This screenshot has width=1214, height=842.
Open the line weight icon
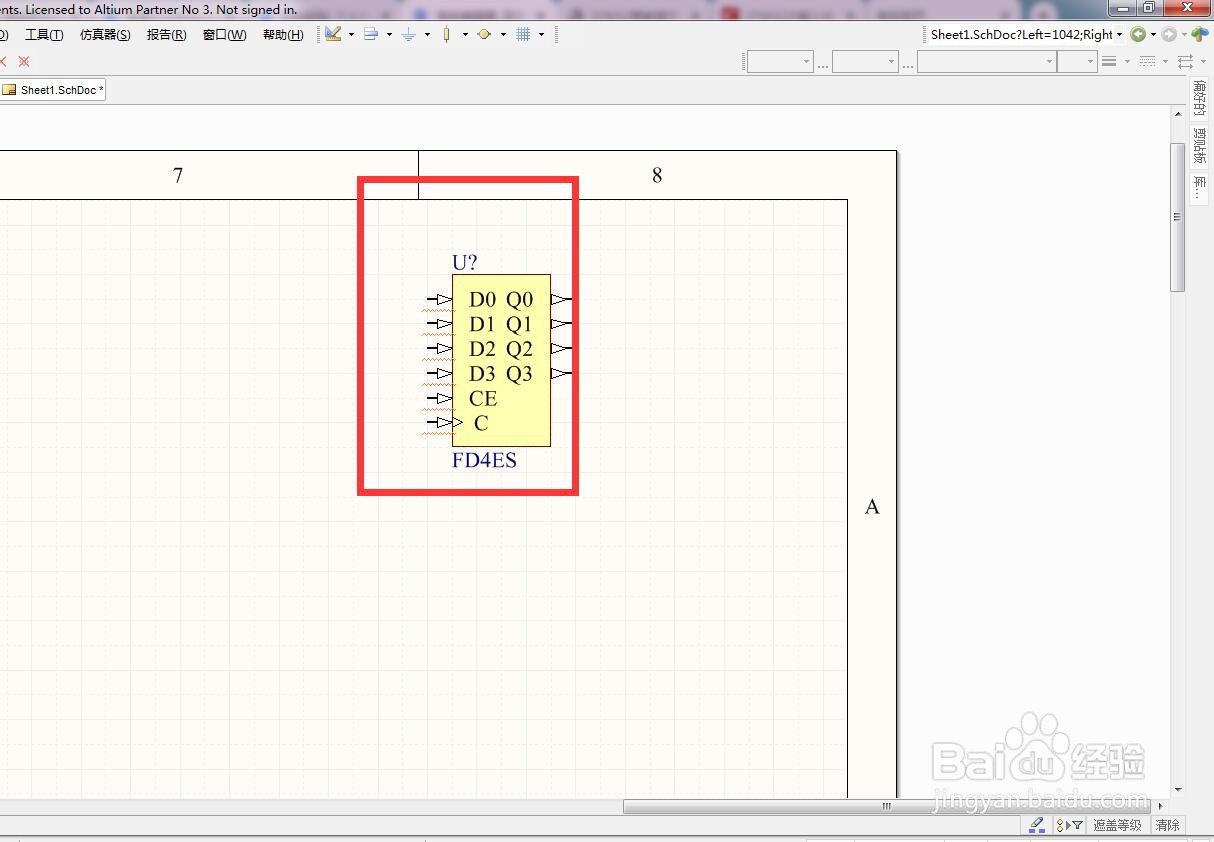click(1109, 61)
